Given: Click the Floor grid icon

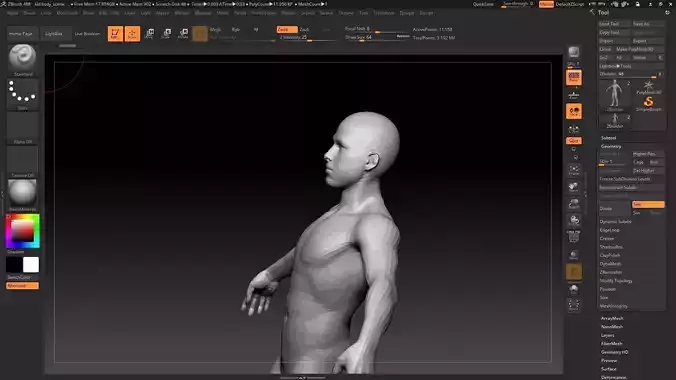Looking at the screenshot, I should coord(573,94).
